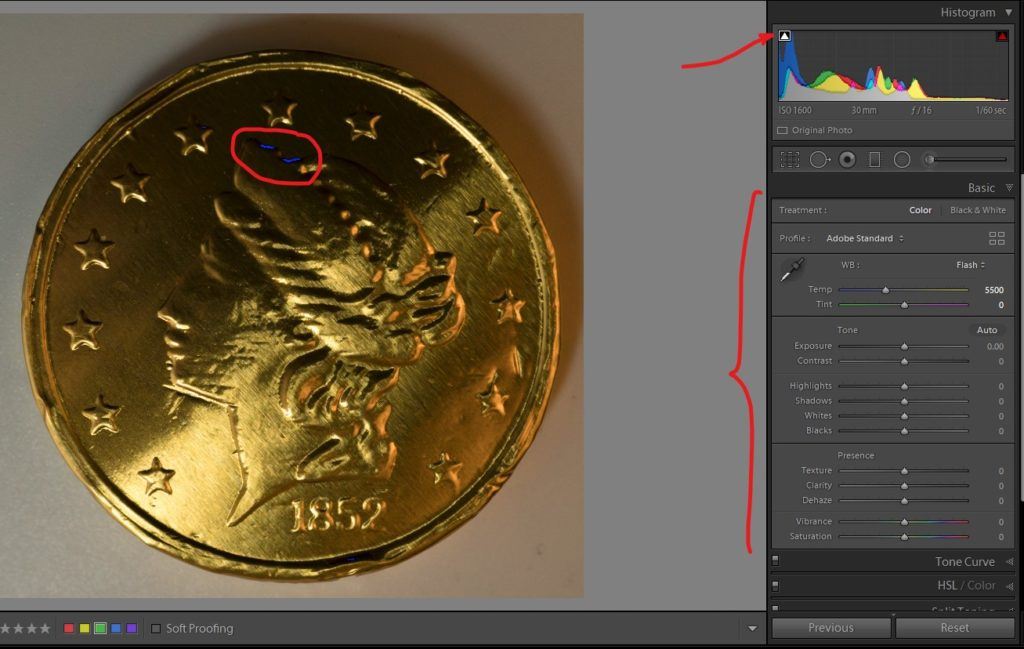This screenshot has width=1024, height=649.
Task: Collapse the Histogram panel
Action: click(x=1007, y=13)
